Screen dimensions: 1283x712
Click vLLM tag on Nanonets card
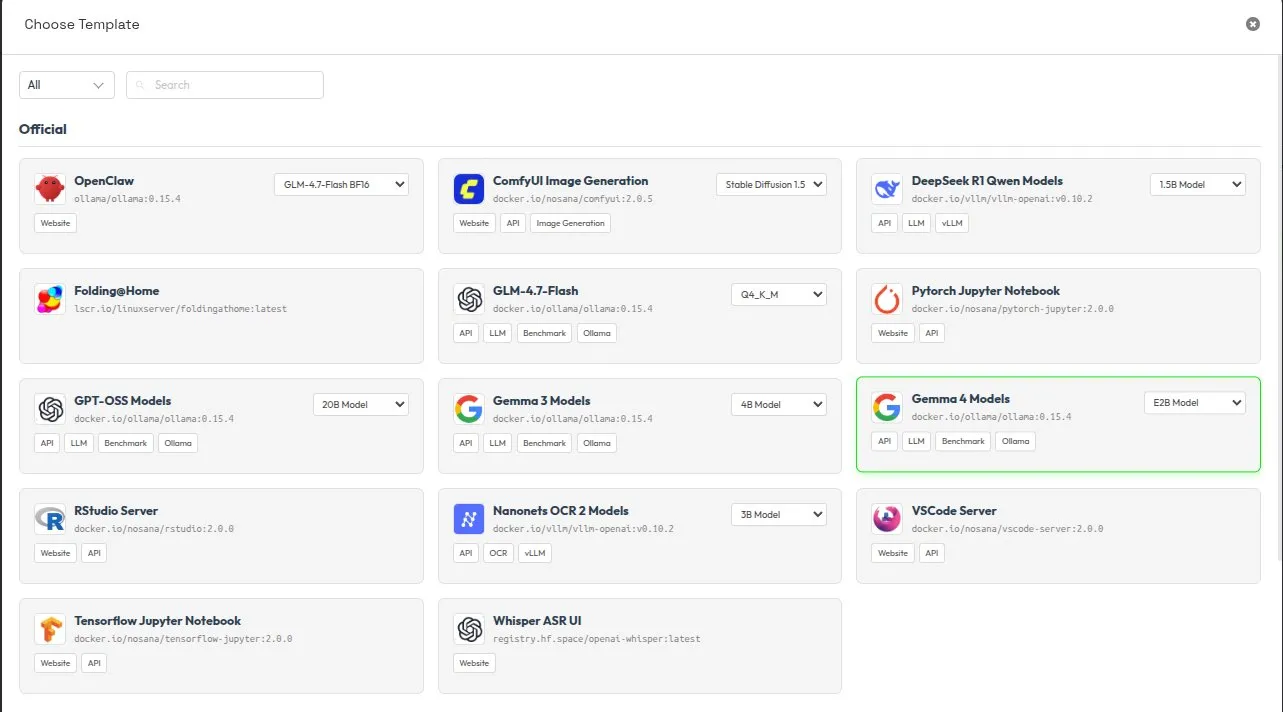pyautogui.click(x=535, y=553)
